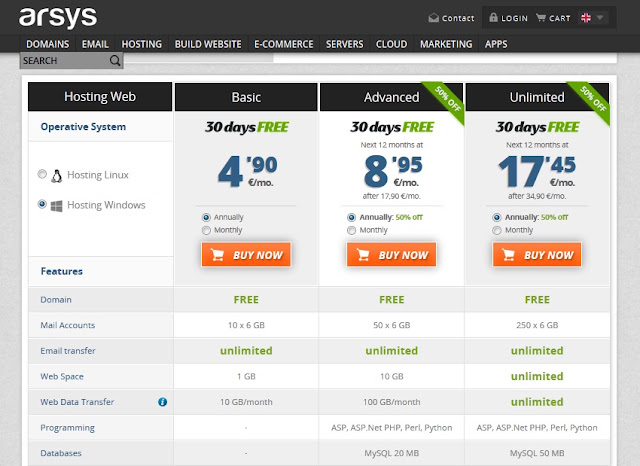The width and height of the screenshot is (640, 466).
Task: Click Buy Now for Basic plan
Action: pyautogui.click(x=246, y=255)
